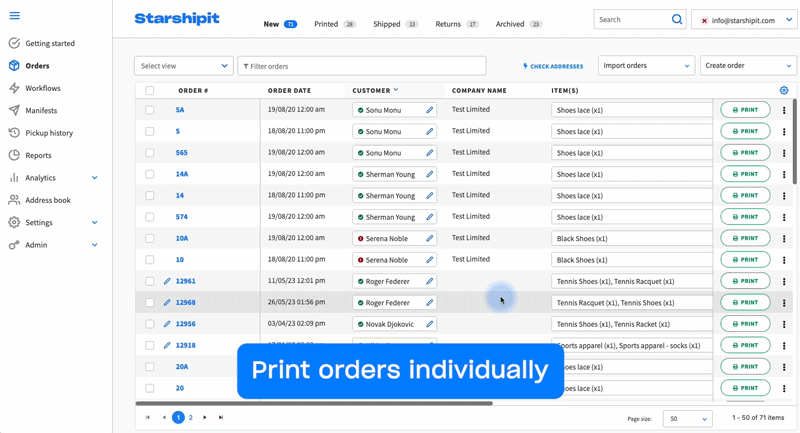This screenshot has height=433, width=800.
Task: Go to the last page arrow
Action: coord(221,417)
